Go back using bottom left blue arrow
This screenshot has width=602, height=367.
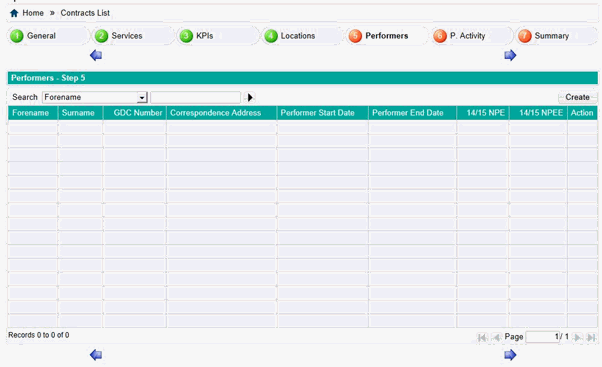[x=96, y=355]
